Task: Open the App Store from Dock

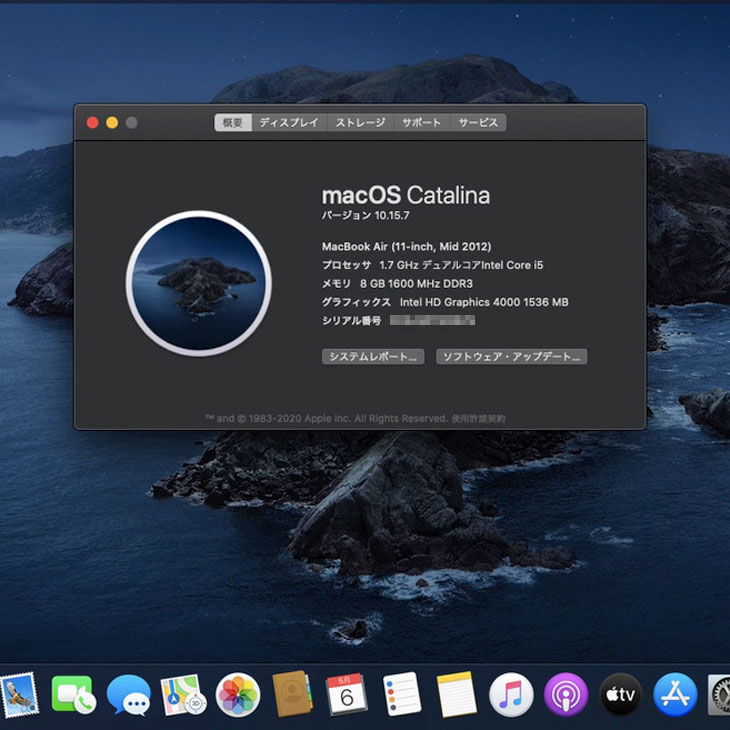Action: [675, 695]
